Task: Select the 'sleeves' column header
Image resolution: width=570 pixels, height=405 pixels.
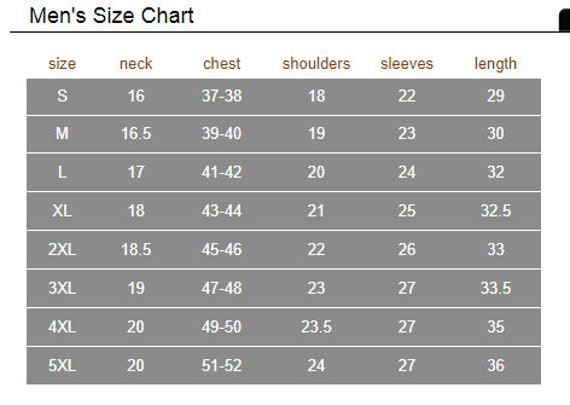Action: pos(407,64)
